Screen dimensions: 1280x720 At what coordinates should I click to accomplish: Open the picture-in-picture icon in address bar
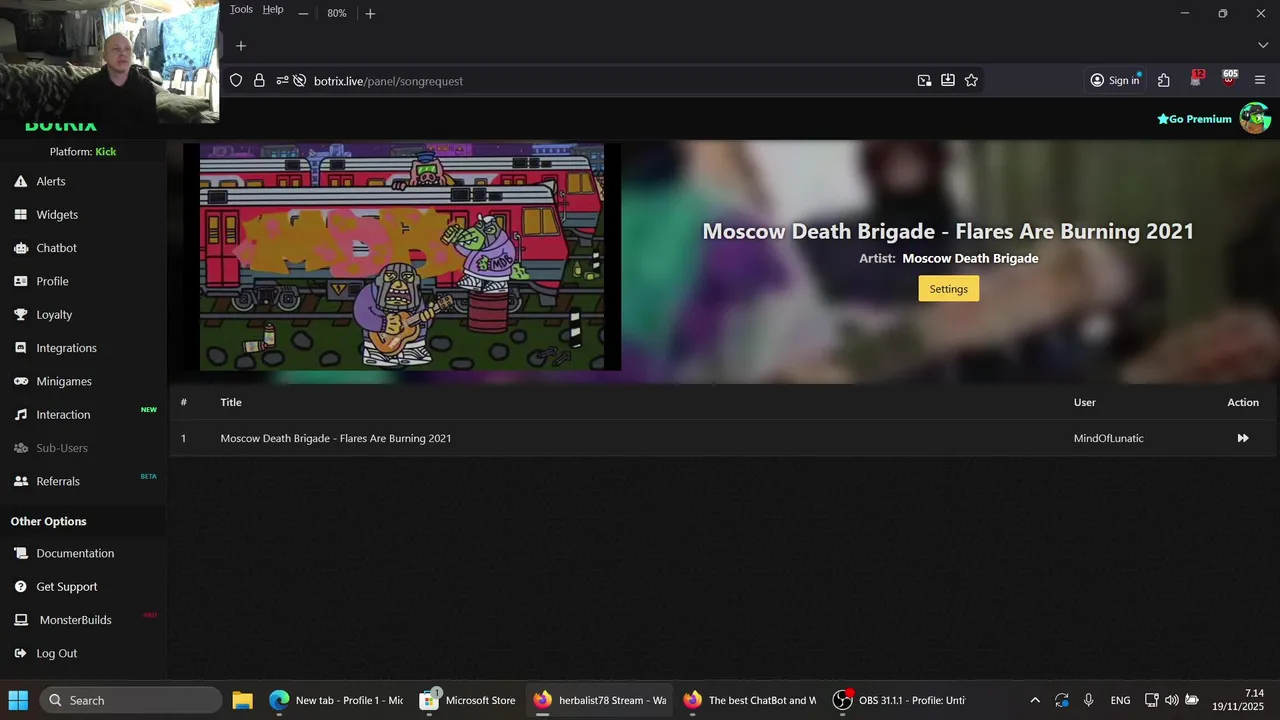point(924,80)
